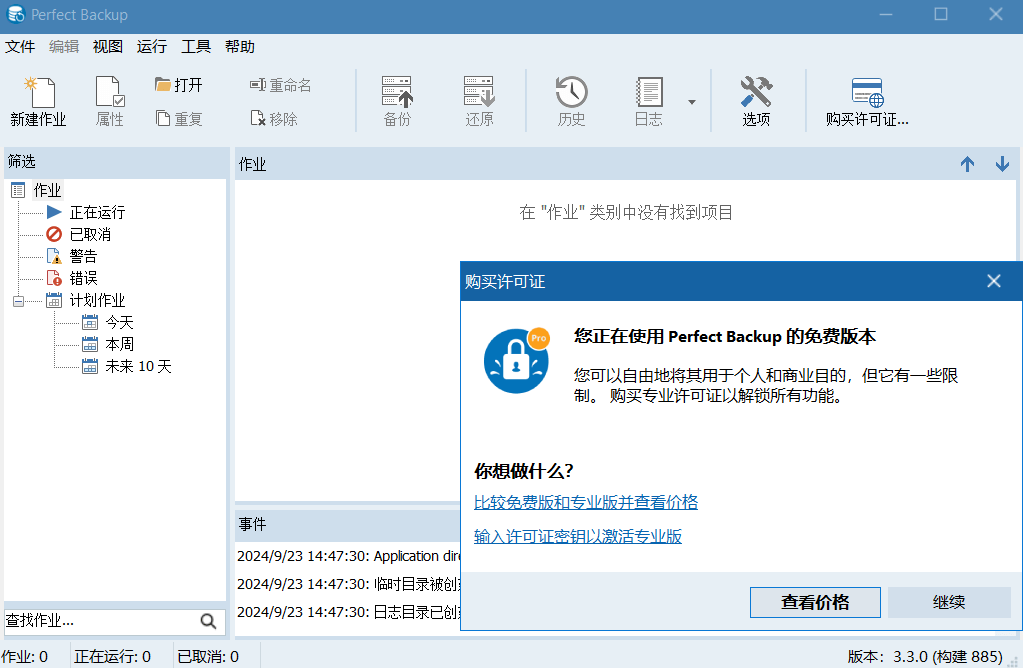Open the 视图 menu

[108, 47]
